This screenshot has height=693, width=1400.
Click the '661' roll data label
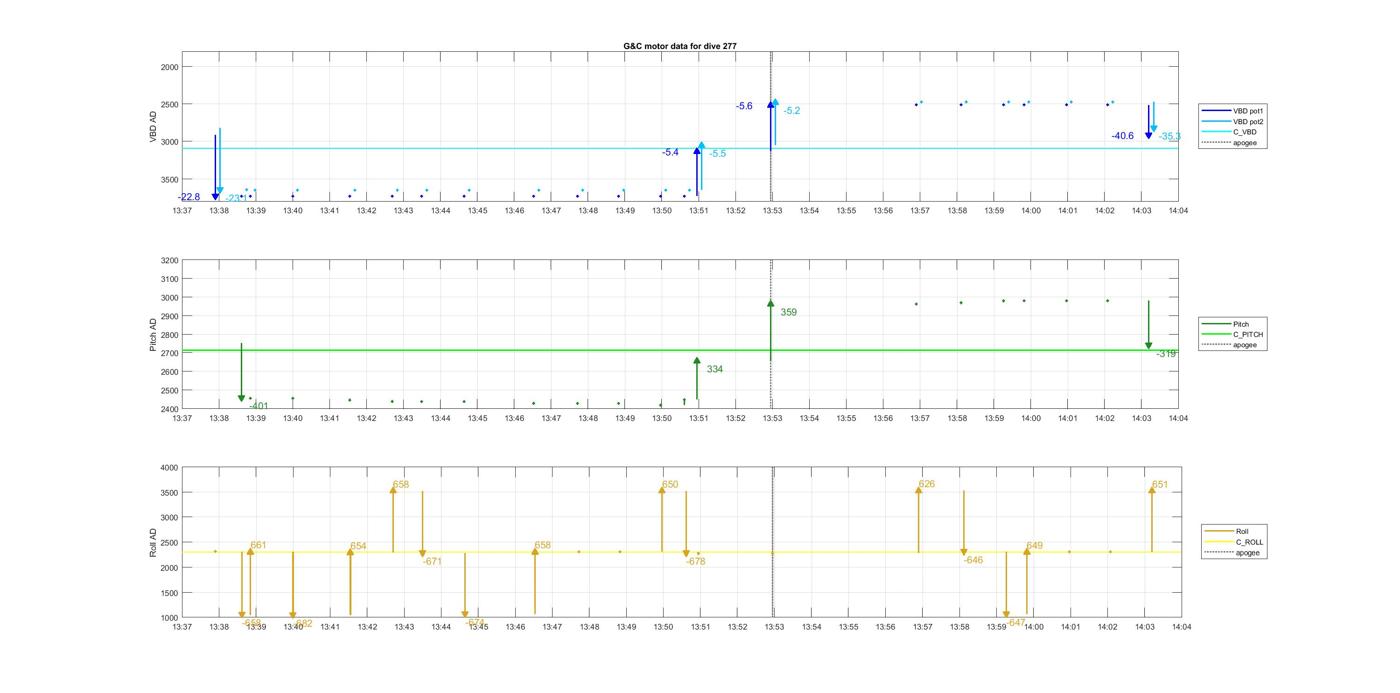(x=258, y=546)
